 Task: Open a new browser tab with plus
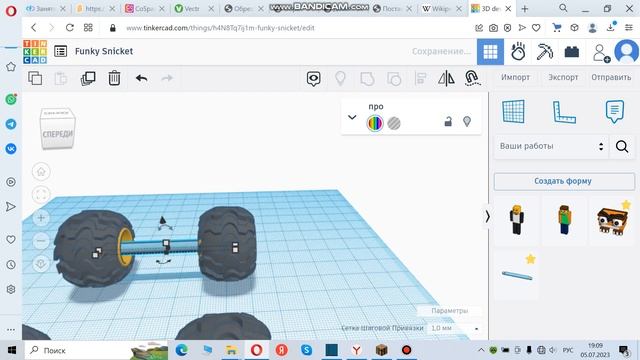[524, 9]
